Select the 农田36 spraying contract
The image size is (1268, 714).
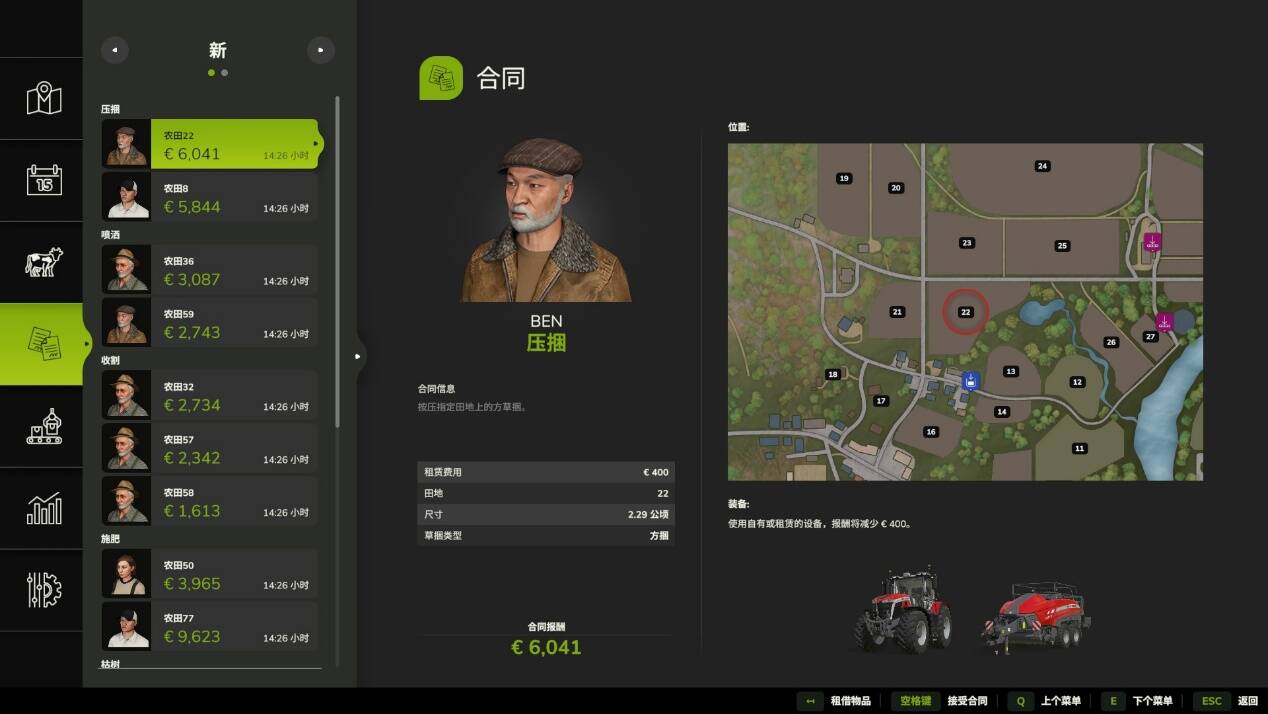(x=210, y=270)
